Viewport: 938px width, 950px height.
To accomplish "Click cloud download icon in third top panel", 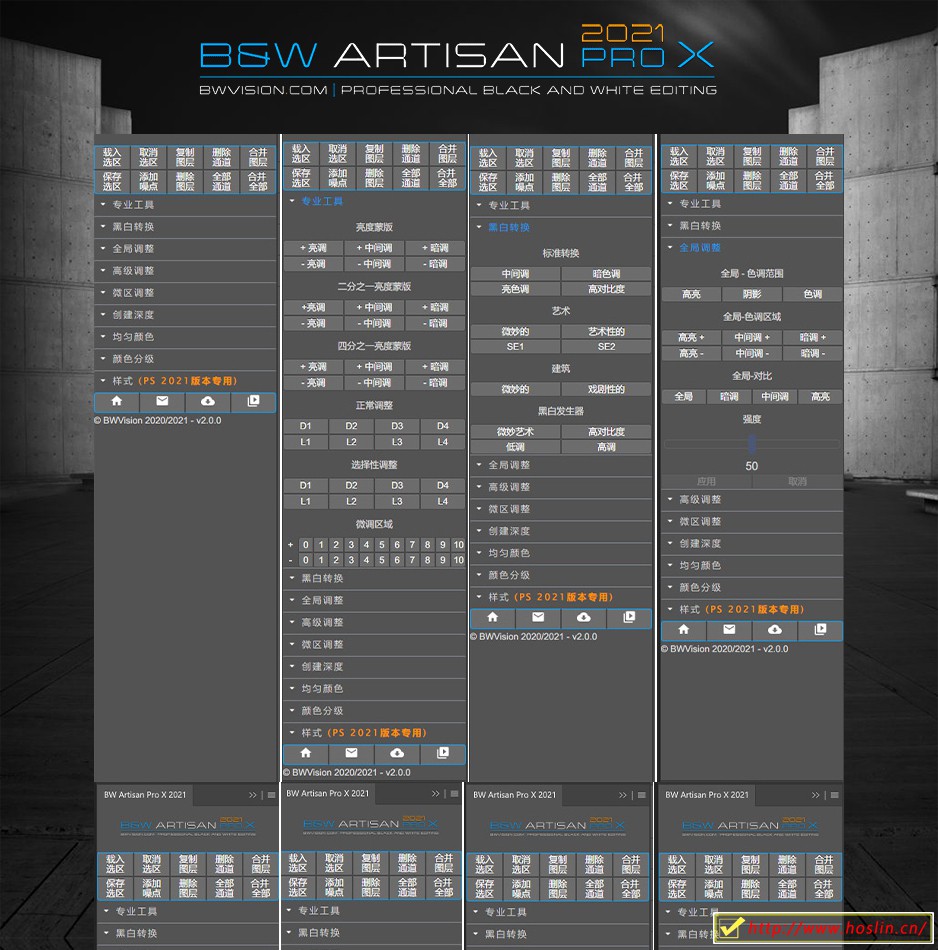I will (x=584, y=617).
